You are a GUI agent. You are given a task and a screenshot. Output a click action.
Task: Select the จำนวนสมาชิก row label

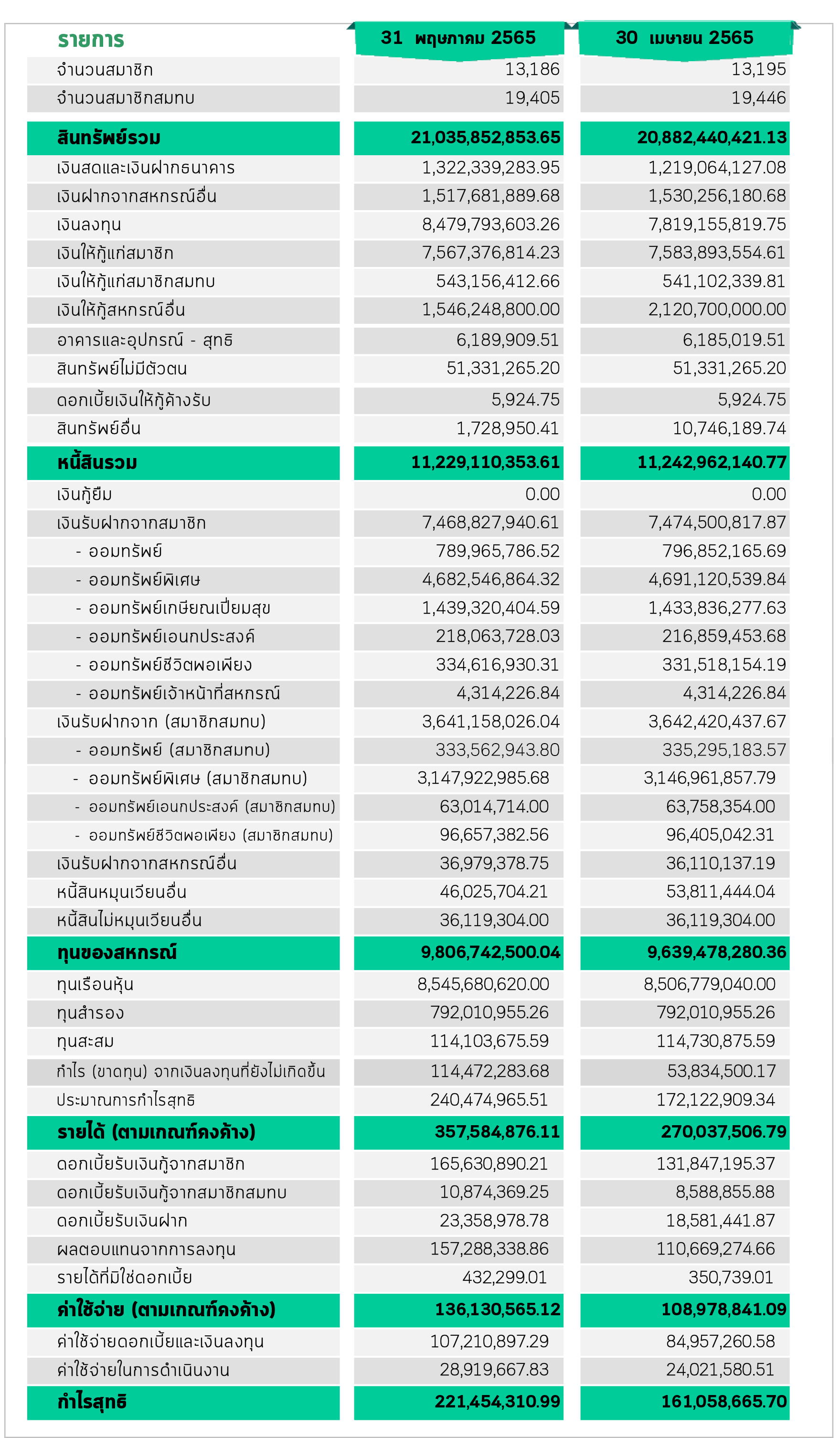105,70
